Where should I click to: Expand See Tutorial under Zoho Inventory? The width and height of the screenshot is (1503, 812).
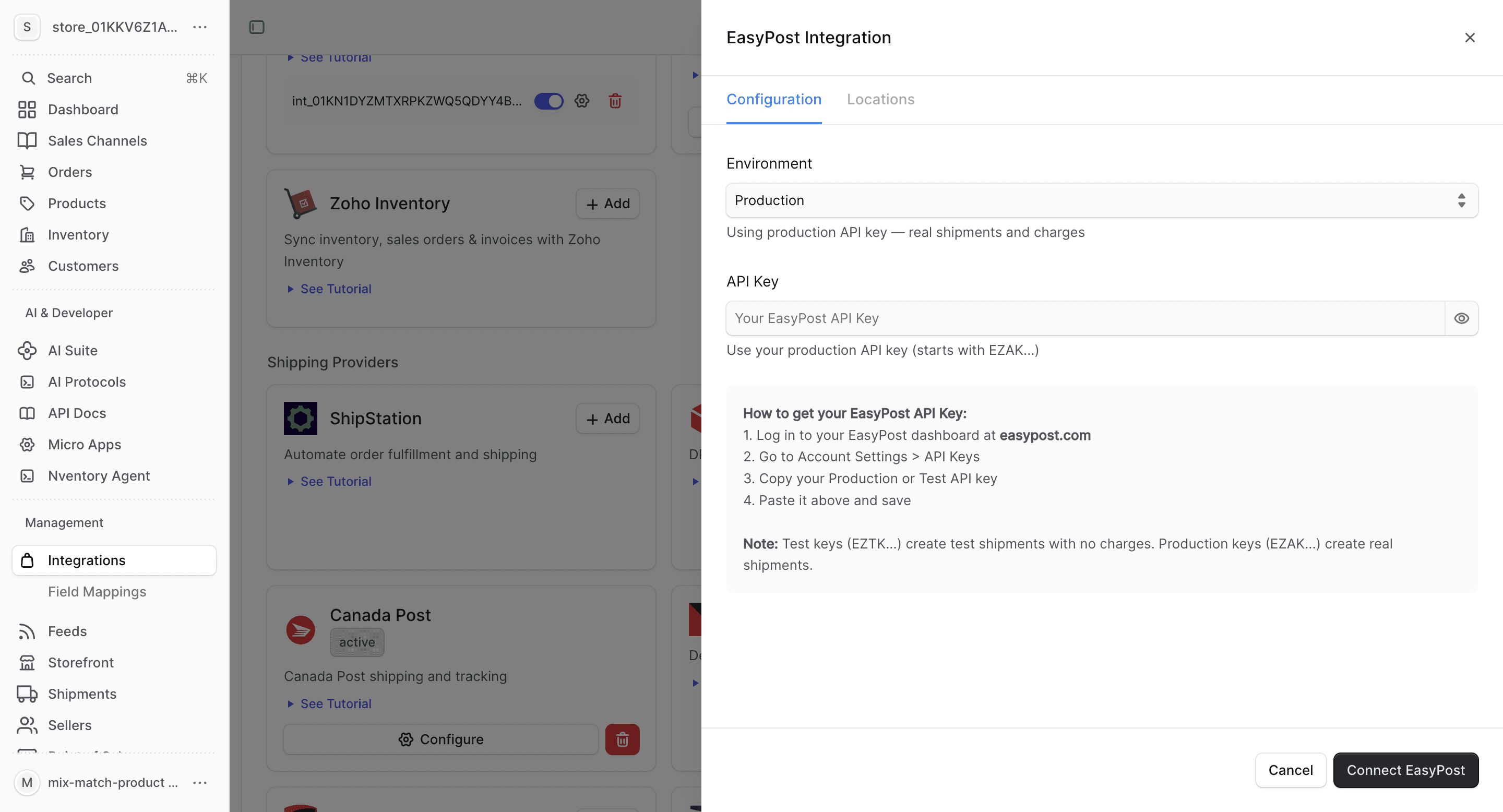pos(330,289)
